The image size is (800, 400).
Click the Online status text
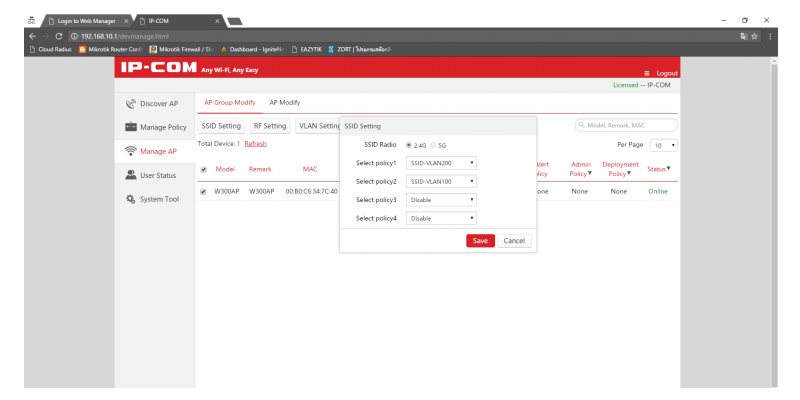658,192
